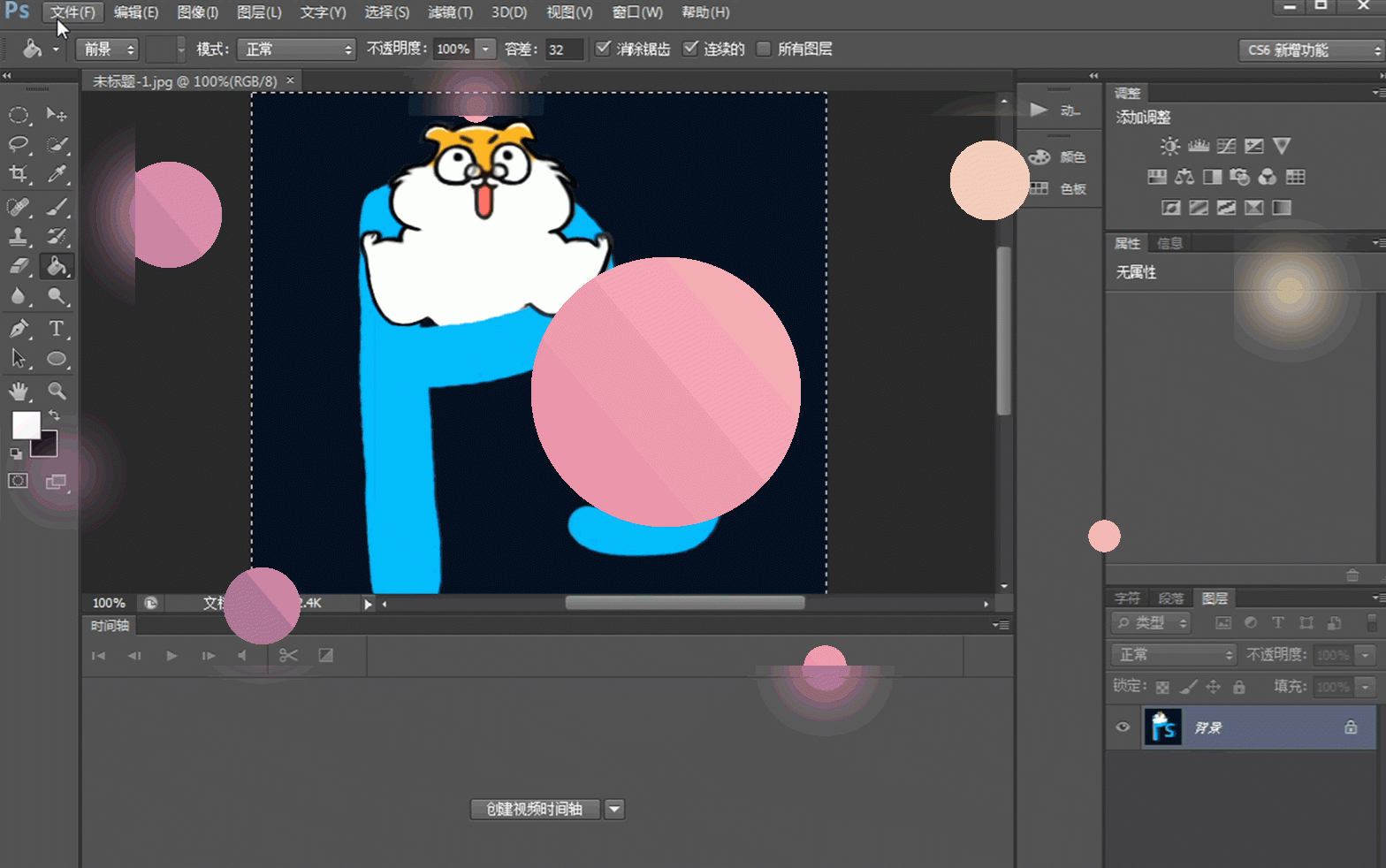
Task: Add a Brightness/Contrast adjustment
Action: pyautogui.click(x=1169, y=146)
